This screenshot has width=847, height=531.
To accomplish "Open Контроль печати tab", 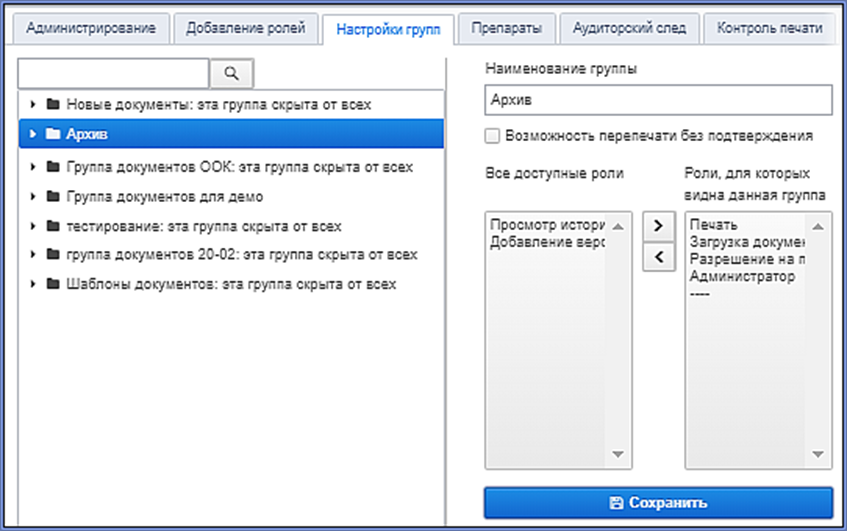I will (769, 28).
